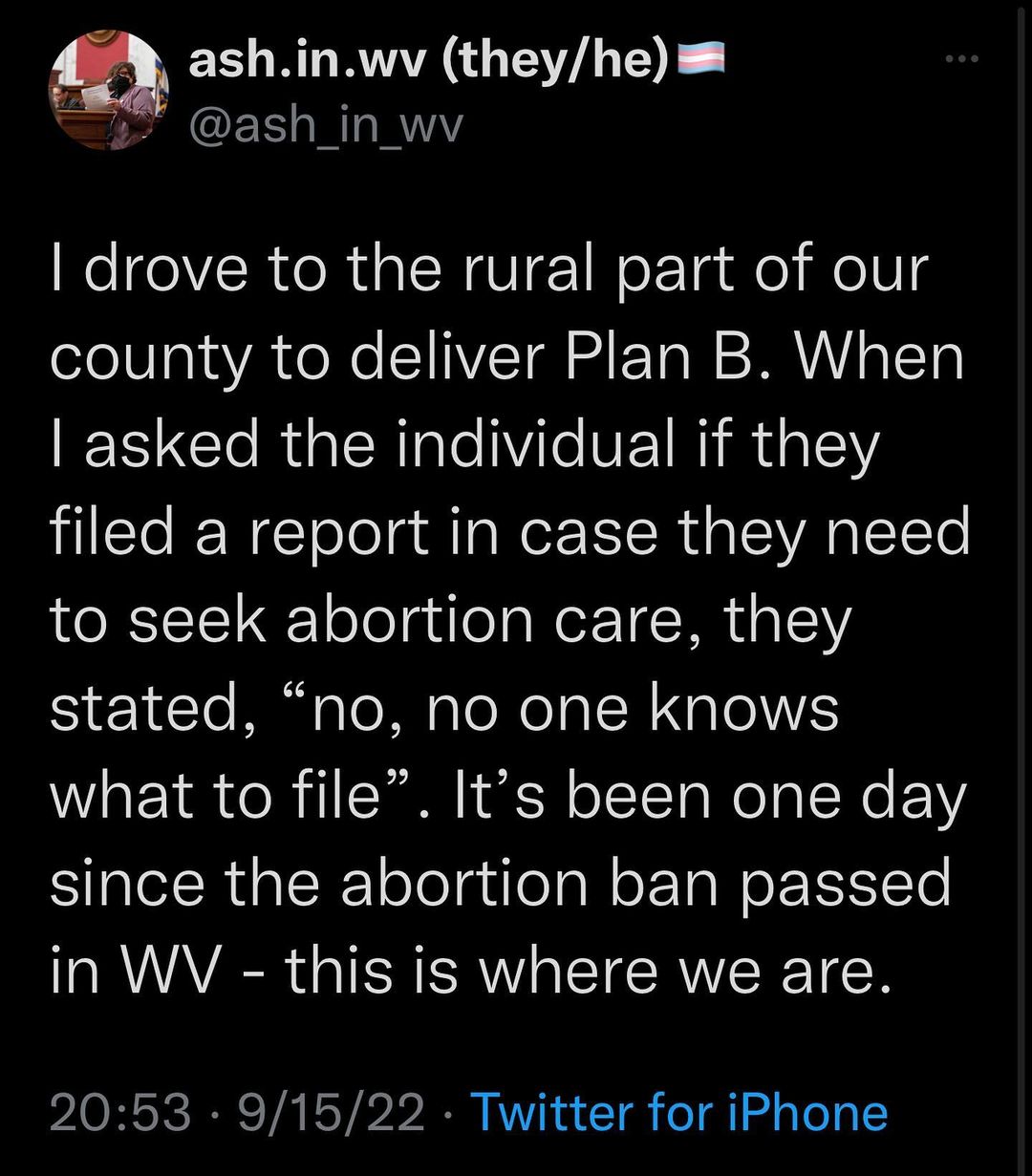
Task: Open the three-dot more options menu
Action: point(961,59)
